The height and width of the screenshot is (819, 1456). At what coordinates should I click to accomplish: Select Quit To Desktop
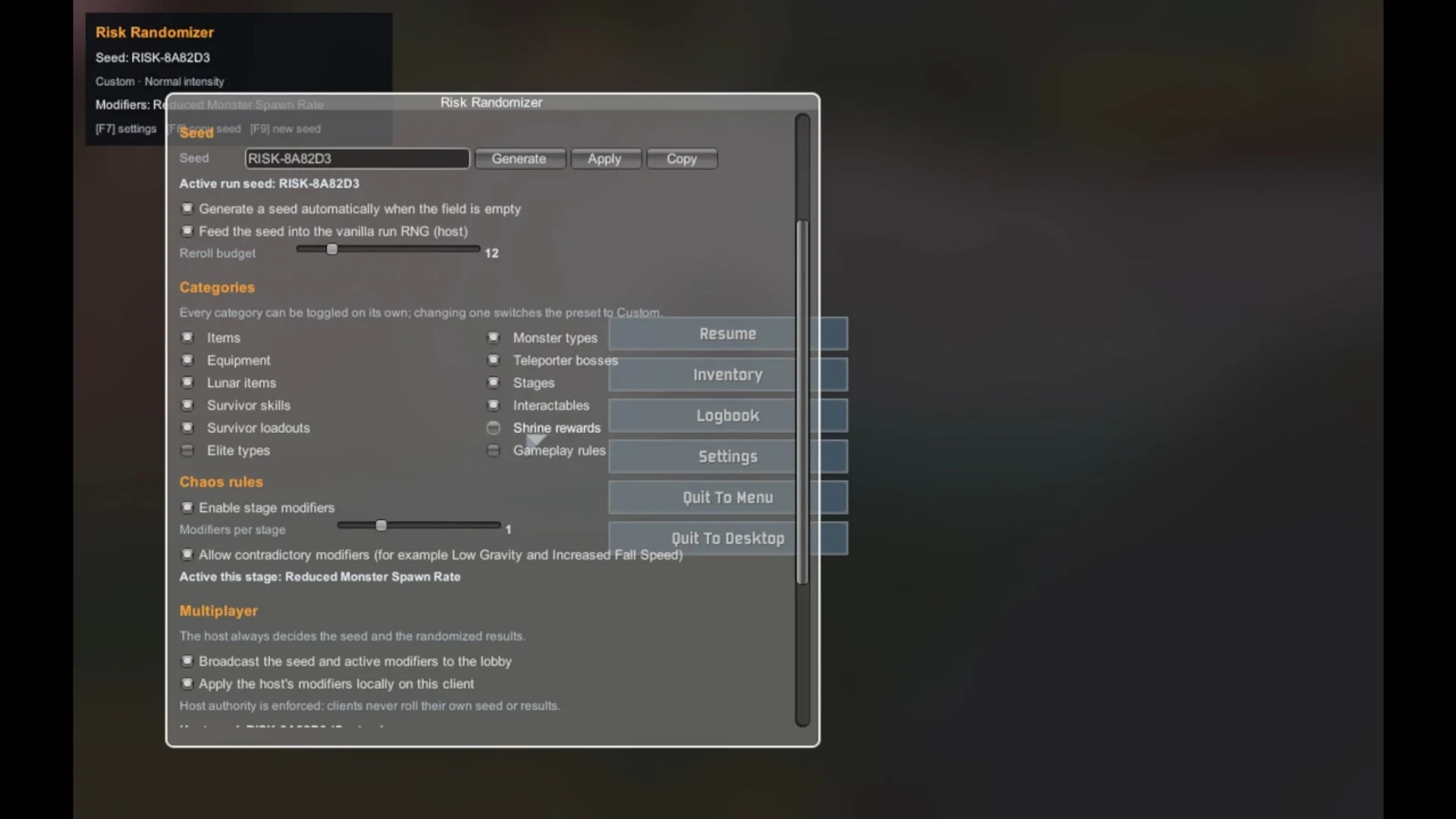[x=728, y=538]
